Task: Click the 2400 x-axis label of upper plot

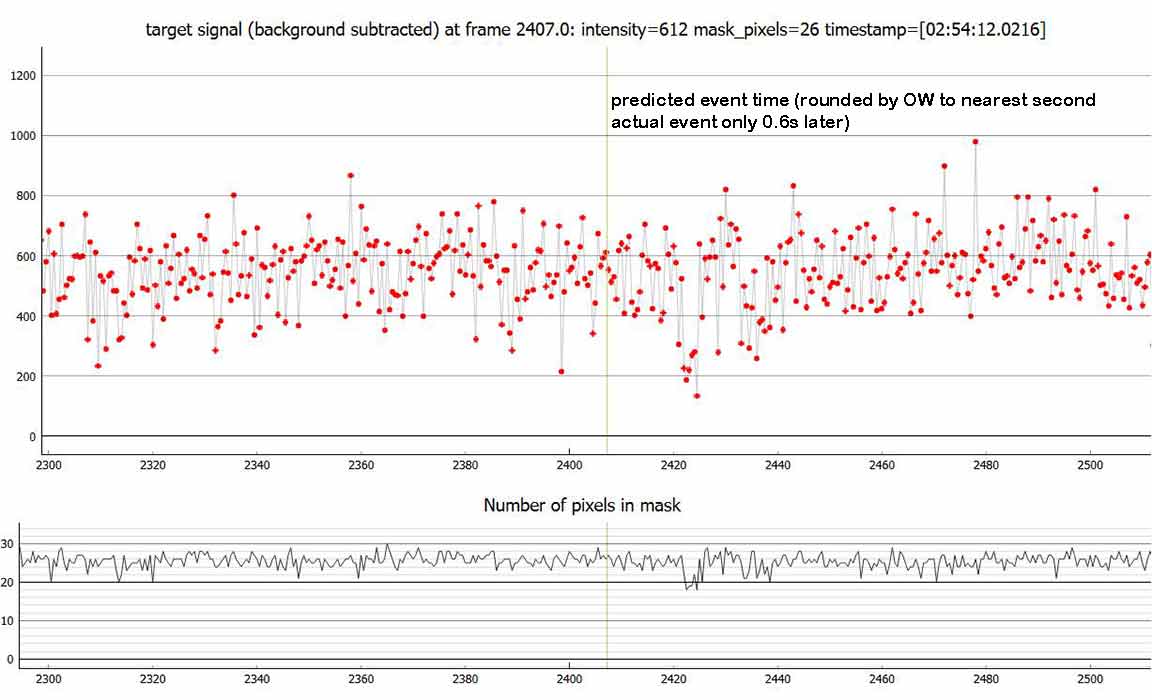Action: click(569, 466)
